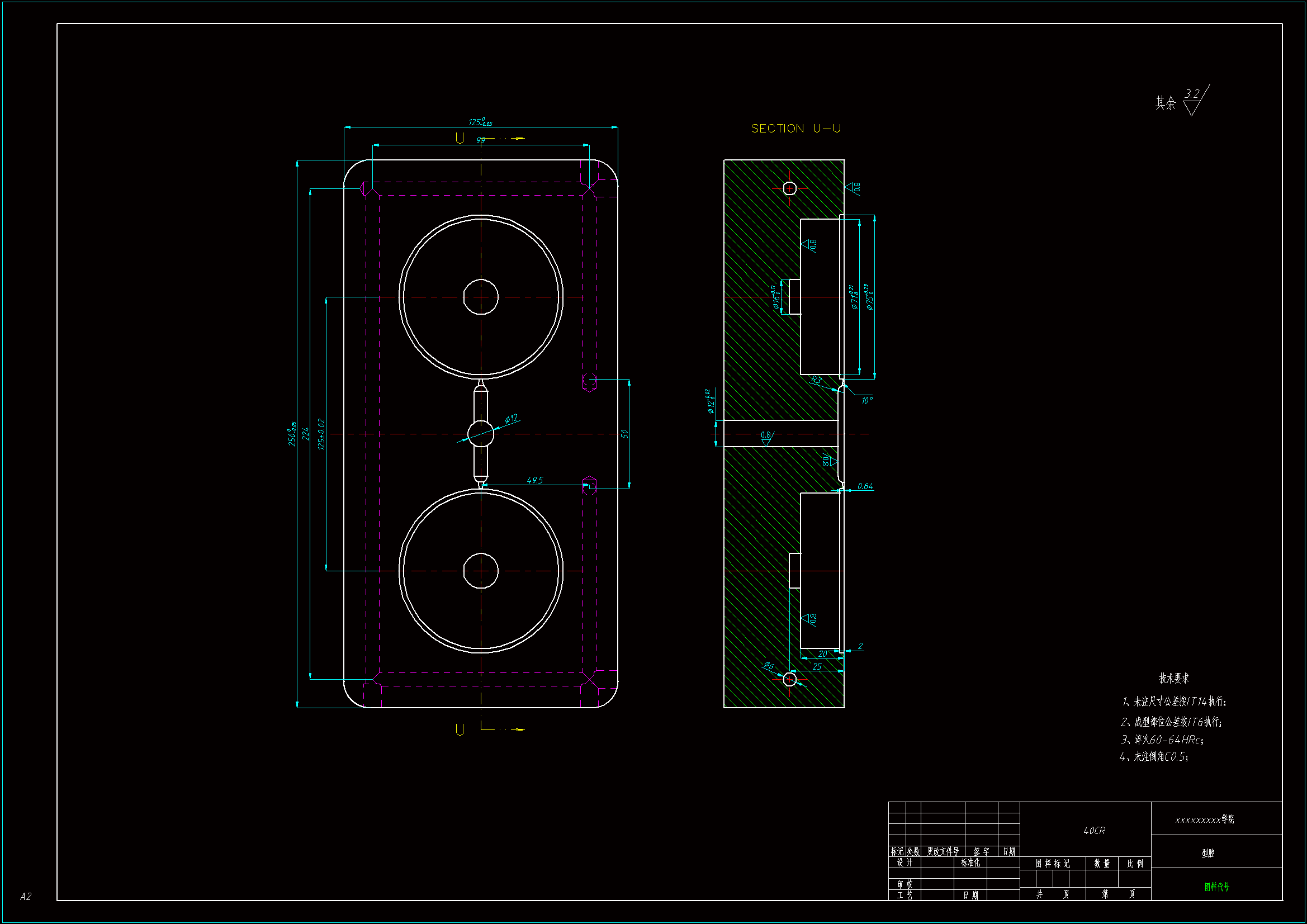Screen dimensions: 1307x924
Task: Click the 型腔 part name cell
Action: pos(1207,853)
